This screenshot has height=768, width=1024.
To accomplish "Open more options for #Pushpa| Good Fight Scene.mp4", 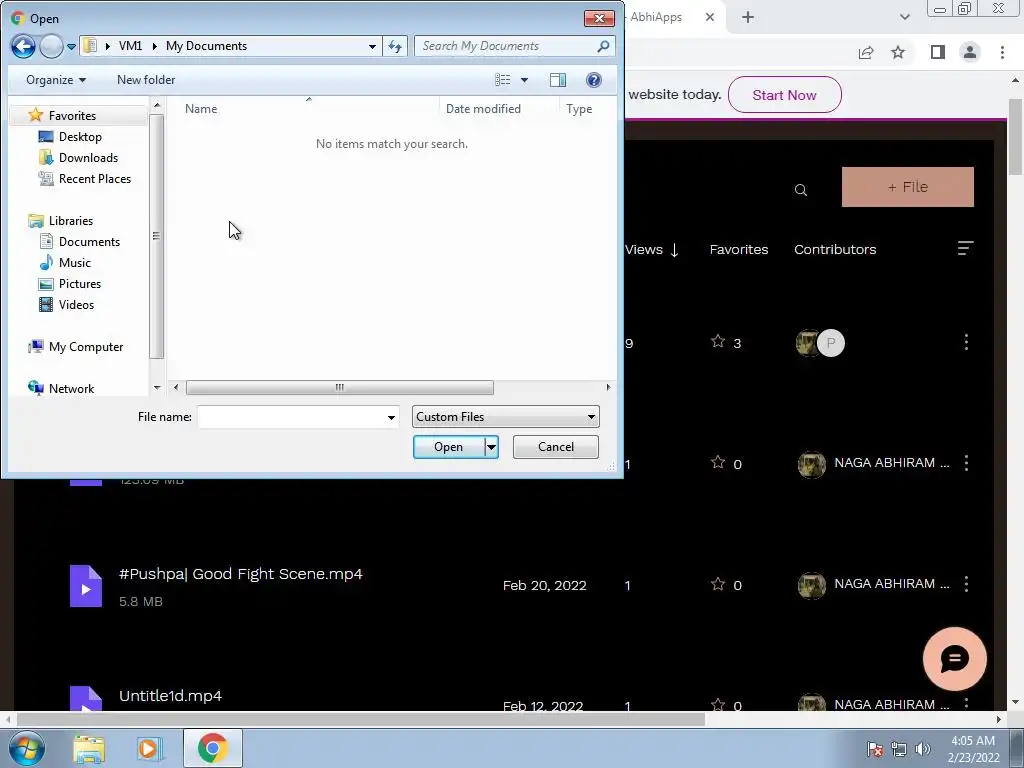I will pyautogui.click(x=967, y=584).
